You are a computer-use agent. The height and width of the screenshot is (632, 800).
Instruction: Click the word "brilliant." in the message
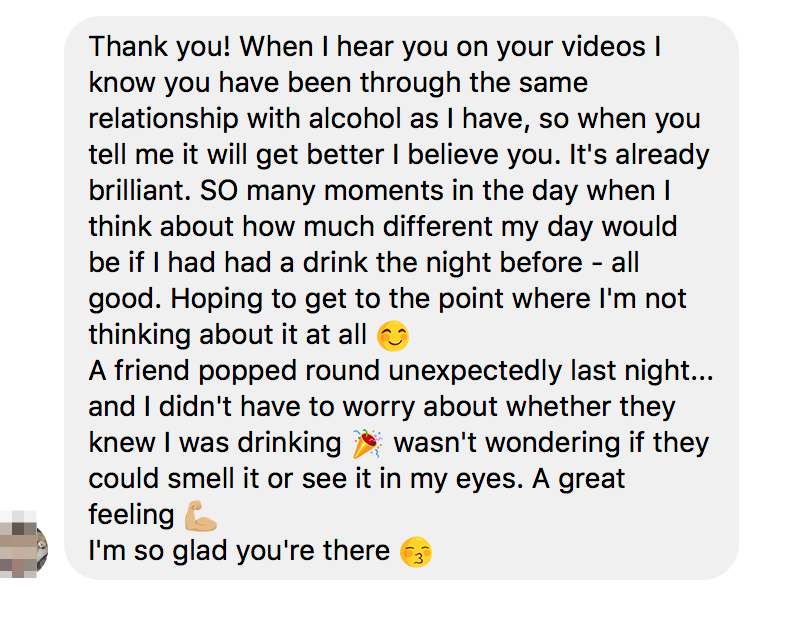coord(139,191)
